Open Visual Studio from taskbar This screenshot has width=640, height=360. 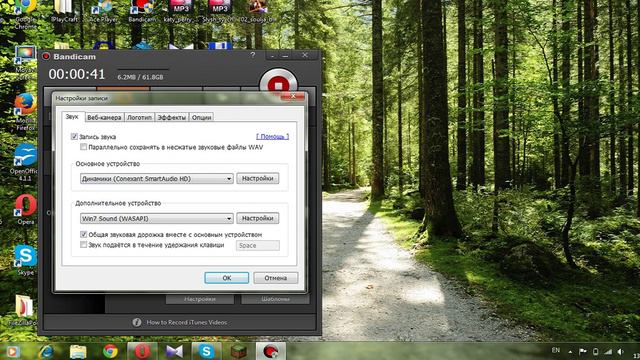pyautogui.click(x=174, y=351)
